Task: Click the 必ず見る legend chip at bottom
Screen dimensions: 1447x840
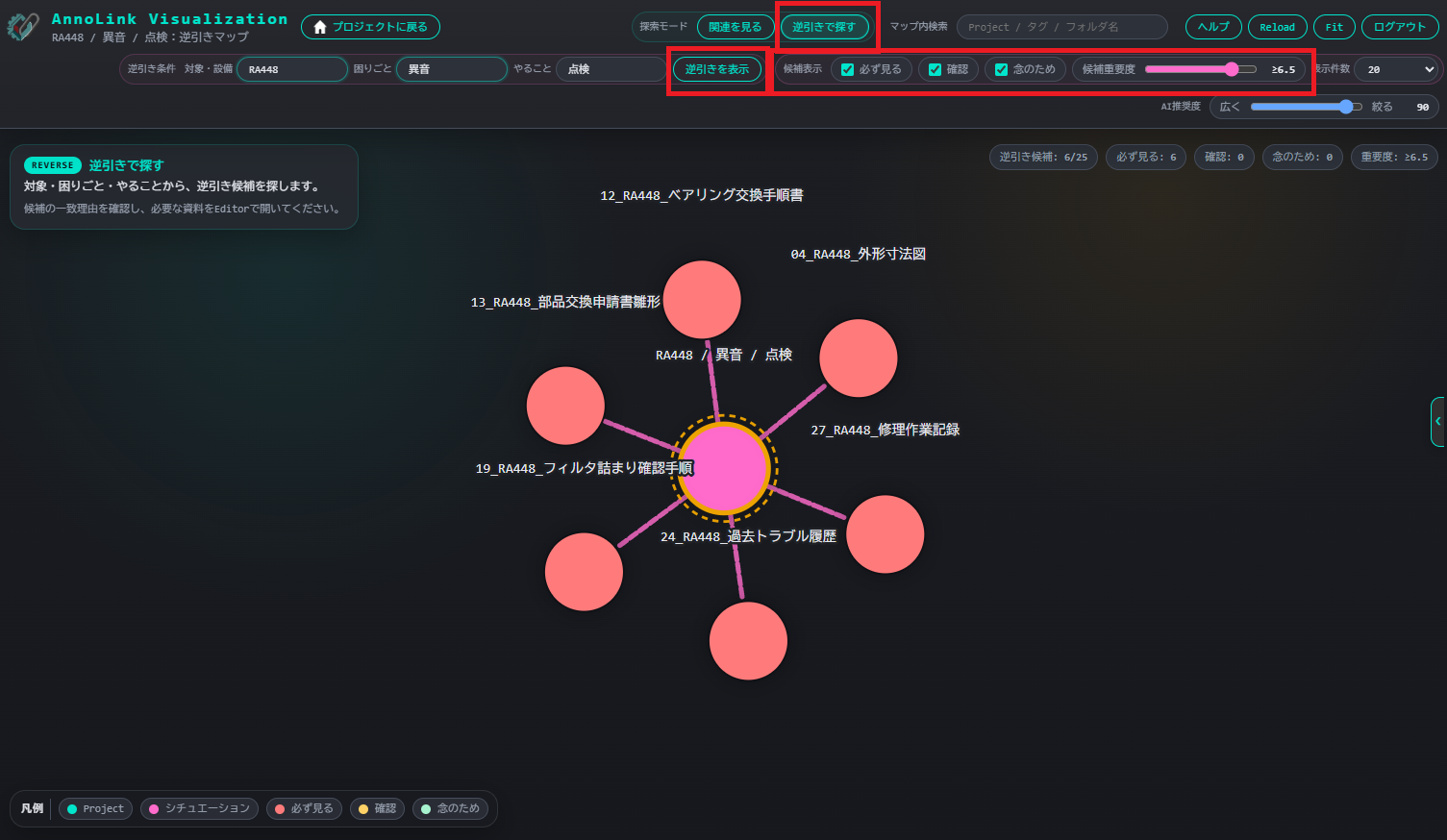Action: (304, 808)
